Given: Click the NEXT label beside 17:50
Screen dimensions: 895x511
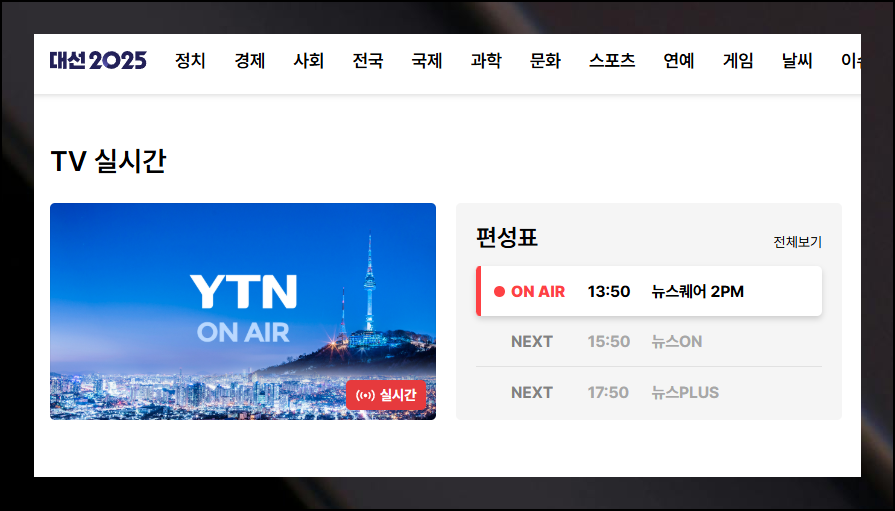Looking at the screenshot, I should coord(532,393).
